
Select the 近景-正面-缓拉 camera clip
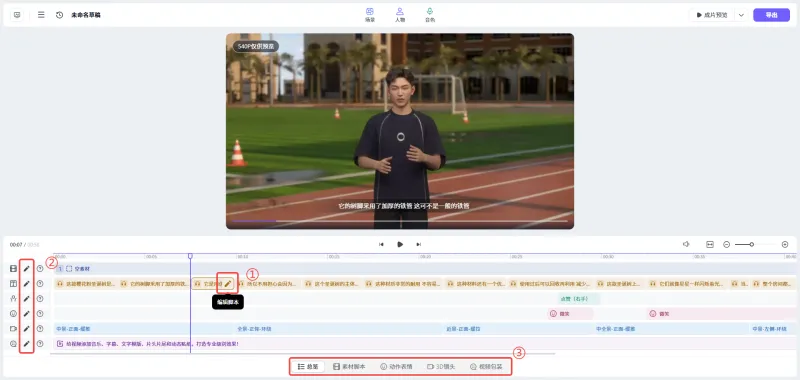click(518, 328)
